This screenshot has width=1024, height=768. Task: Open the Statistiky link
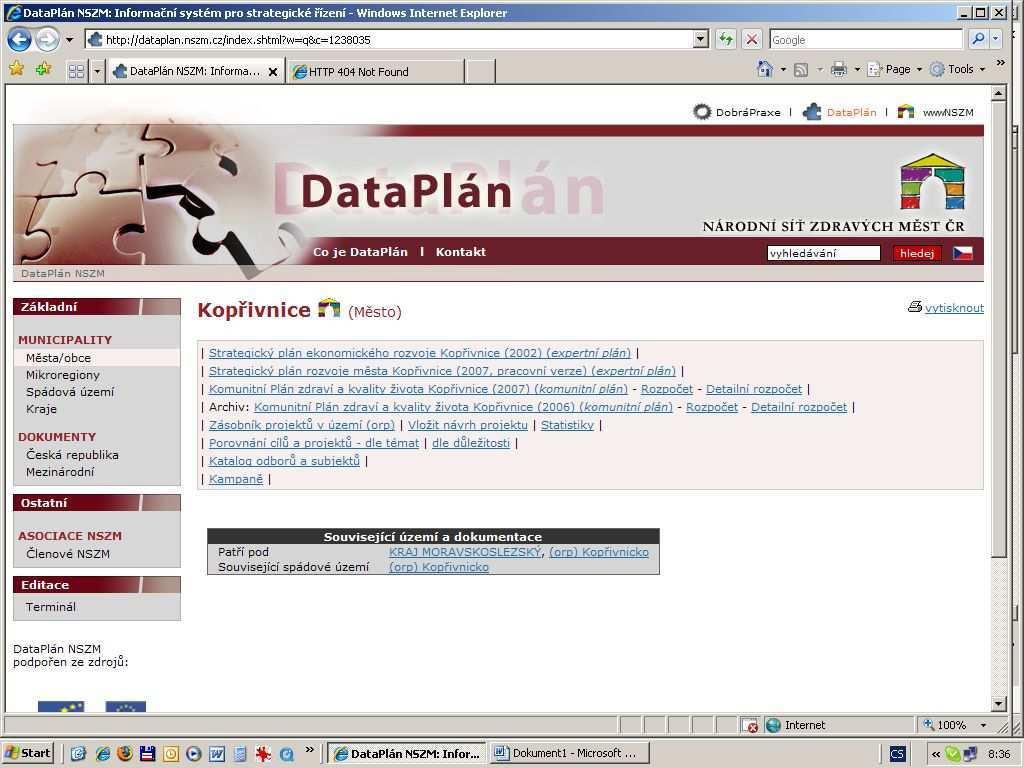click(x=568, y=425)
